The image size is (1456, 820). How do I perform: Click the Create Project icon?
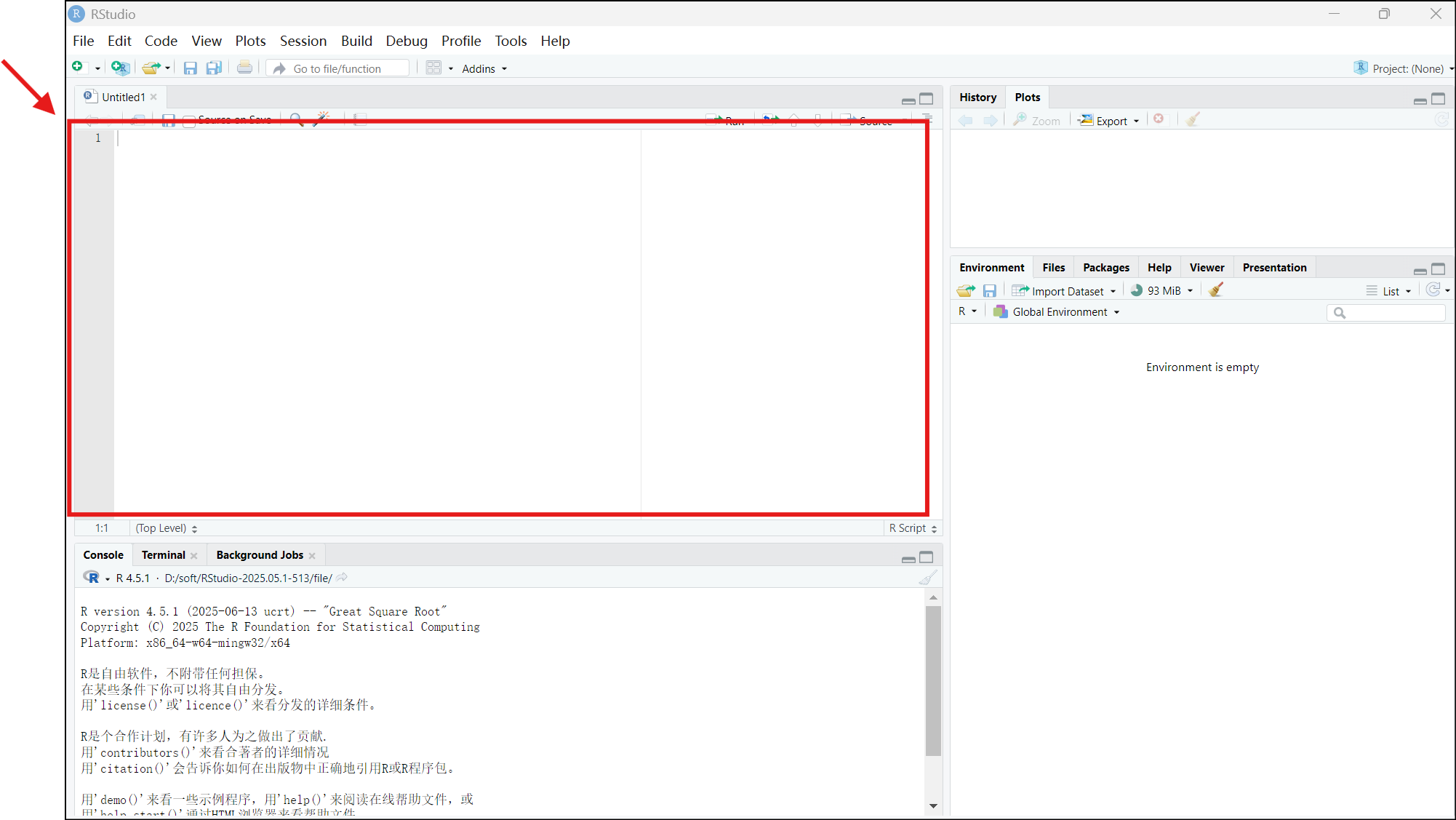(120, 68)
